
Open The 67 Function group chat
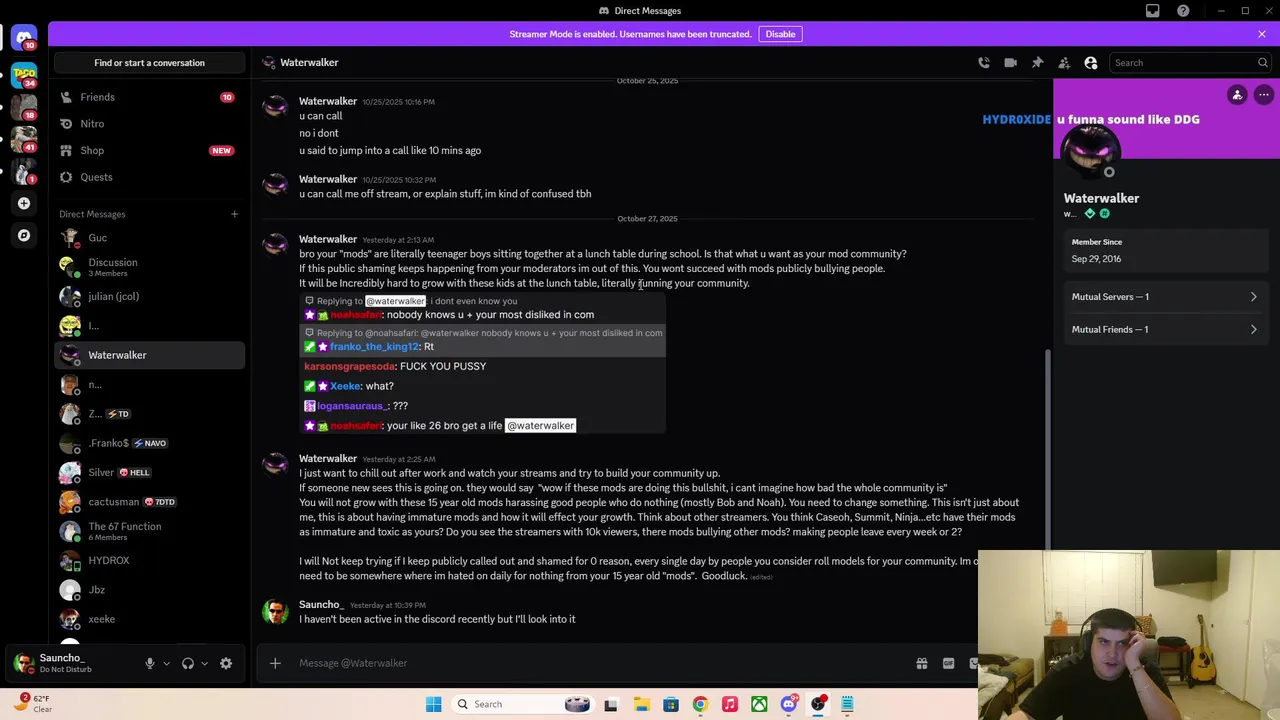(x=149, y=531)
